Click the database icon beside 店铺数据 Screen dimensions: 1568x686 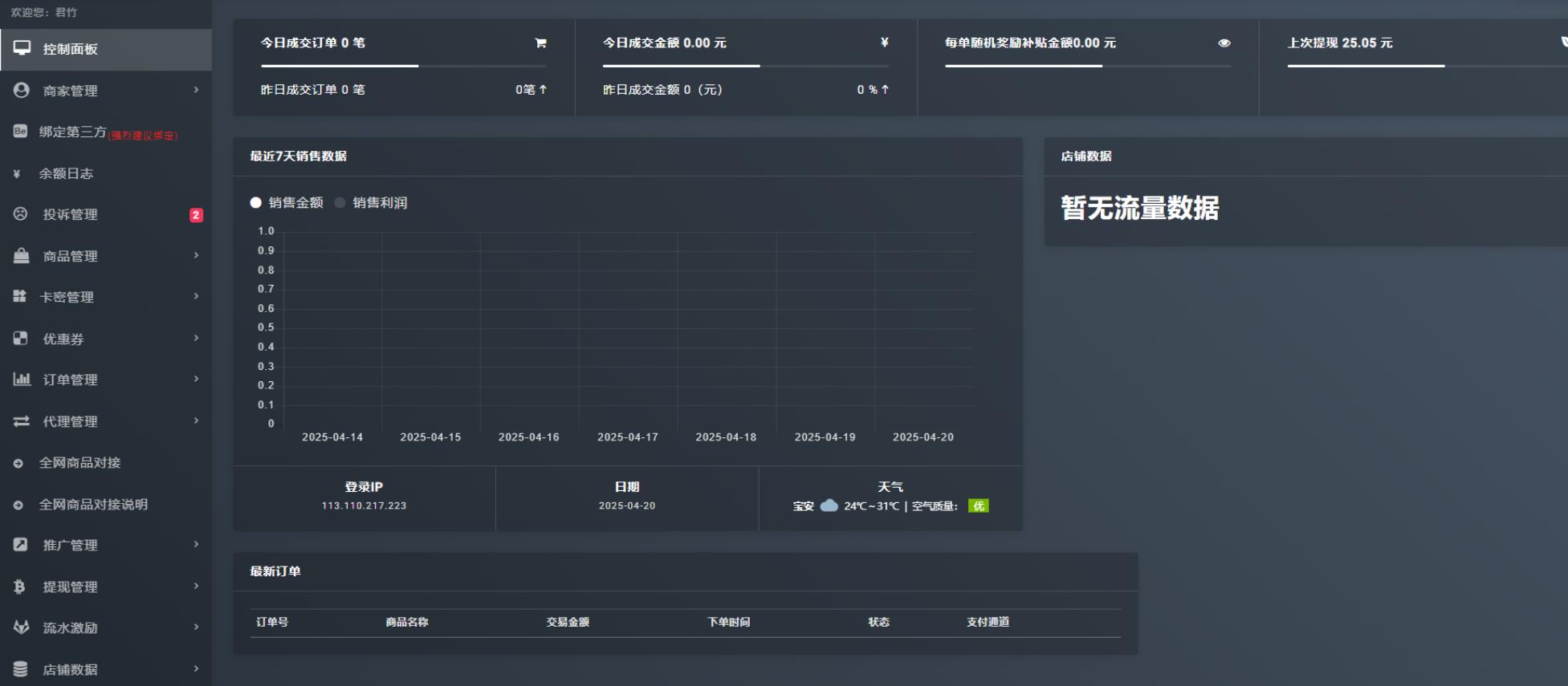tap(21, 669)
